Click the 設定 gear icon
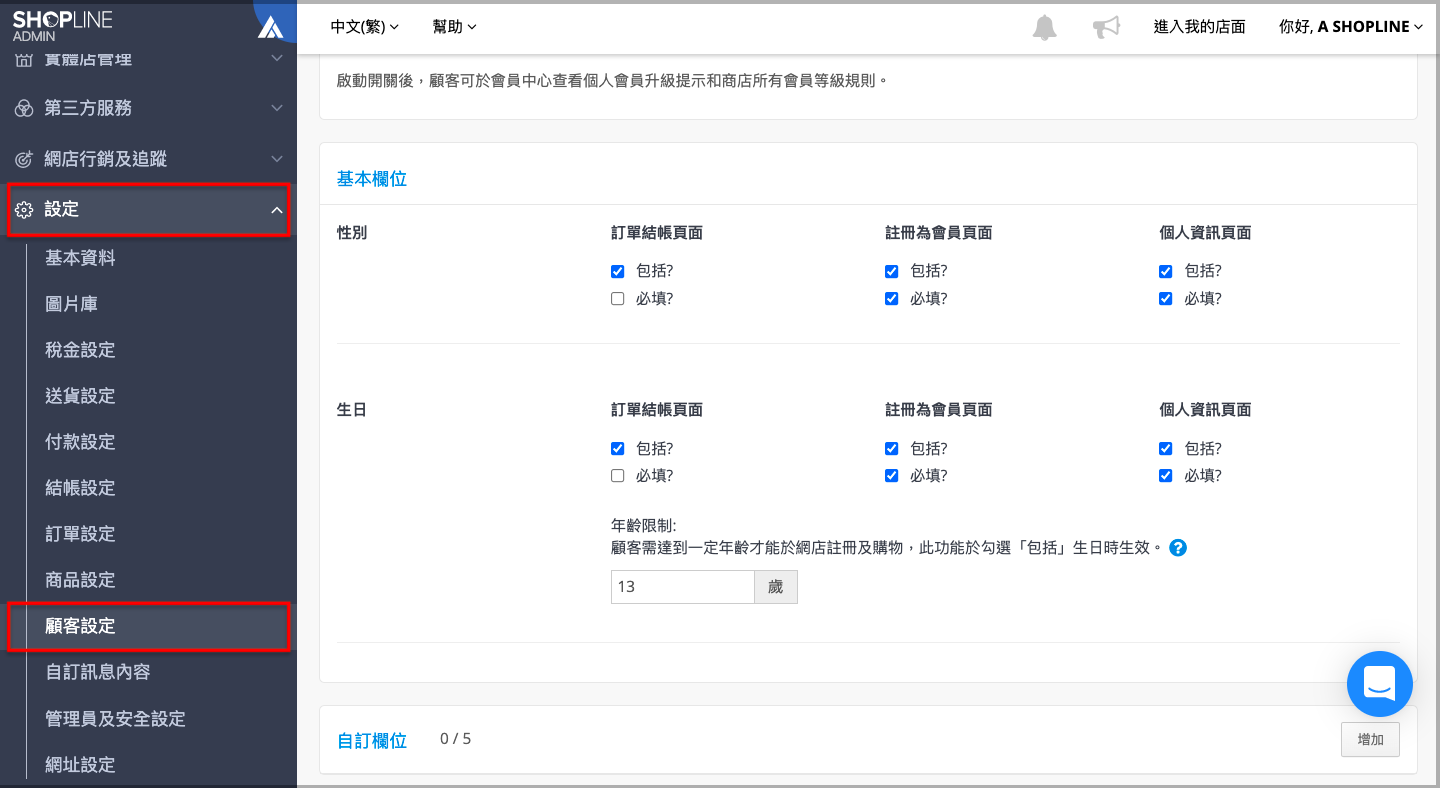This screenshot has width=1440, height=788. pos(24,210)
